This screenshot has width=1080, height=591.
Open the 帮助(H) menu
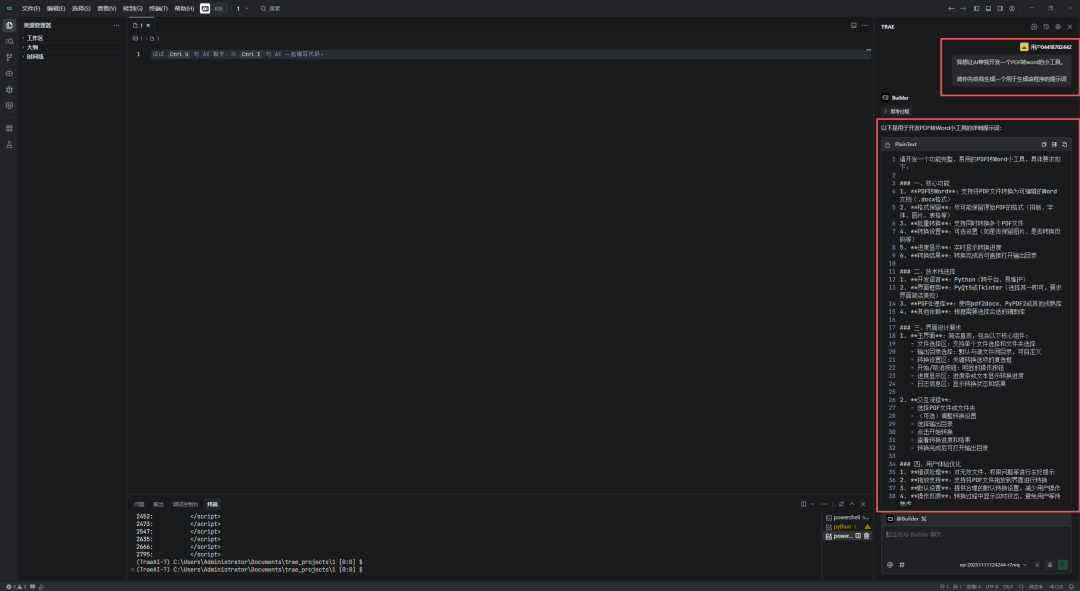coord(184,8)
